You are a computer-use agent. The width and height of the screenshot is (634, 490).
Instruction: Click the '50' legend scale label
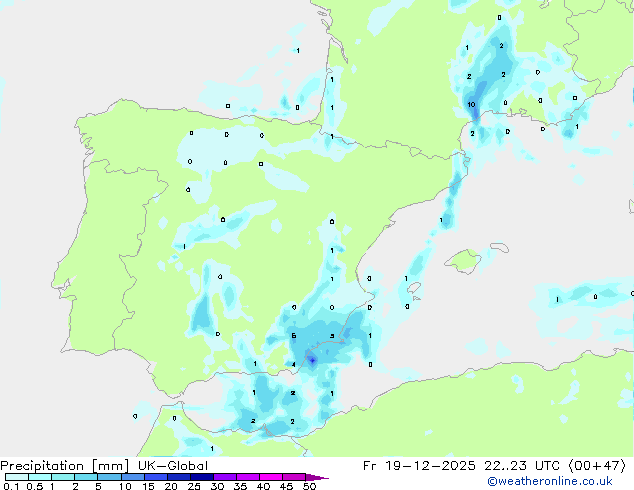pyautogui.click(x=309, y=486)
